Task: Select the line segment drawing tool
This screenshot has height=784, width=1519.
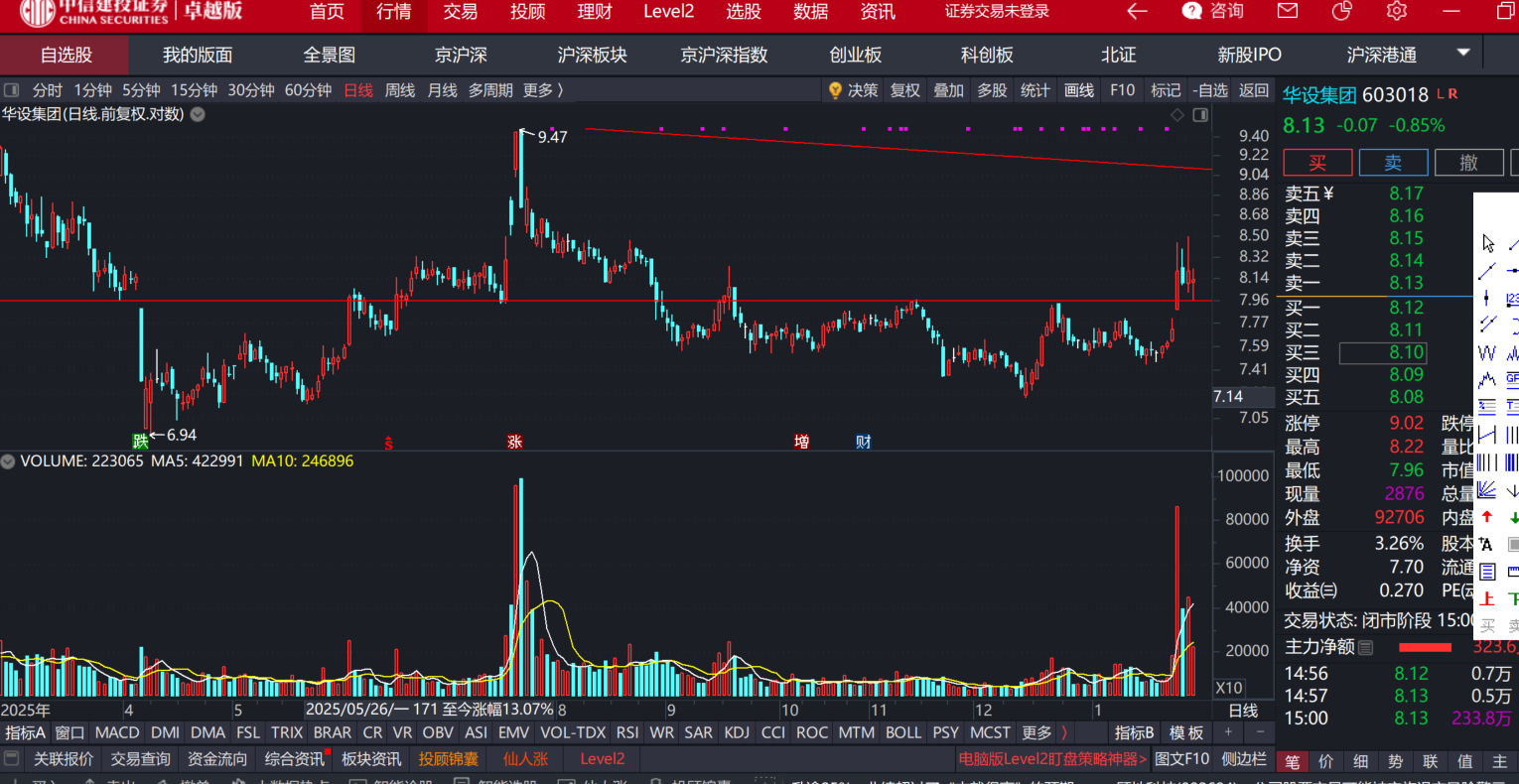Action: [x=1487, y=270]
